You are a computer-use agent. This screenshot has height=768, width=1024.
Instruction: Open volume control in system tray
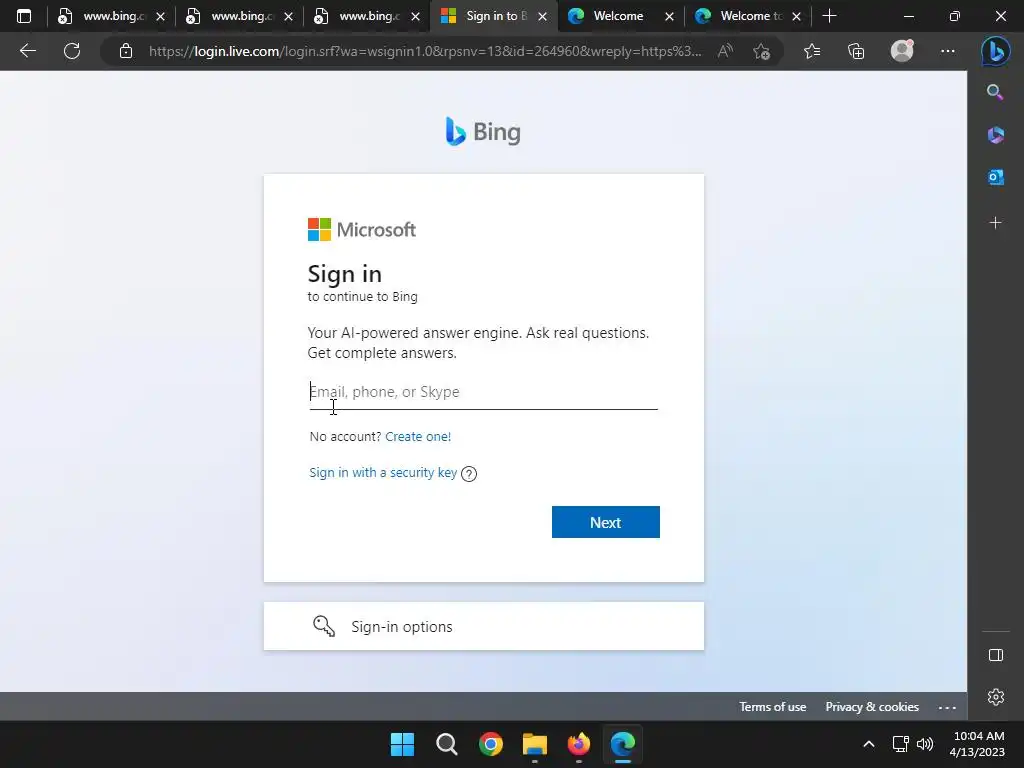[x=925, y=744]
